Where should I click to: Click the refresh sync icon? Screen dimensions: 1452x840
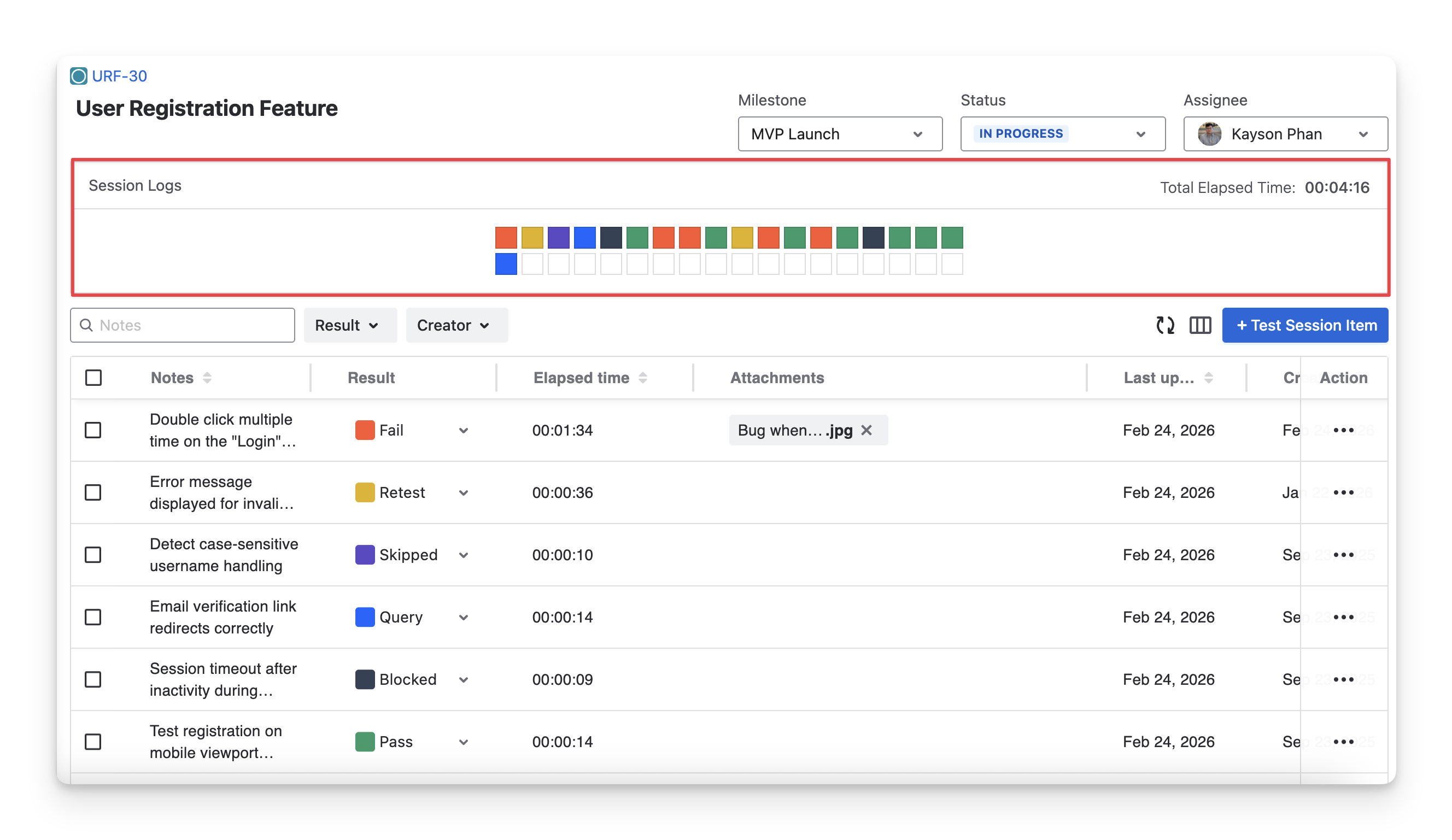pos(1164,326)
